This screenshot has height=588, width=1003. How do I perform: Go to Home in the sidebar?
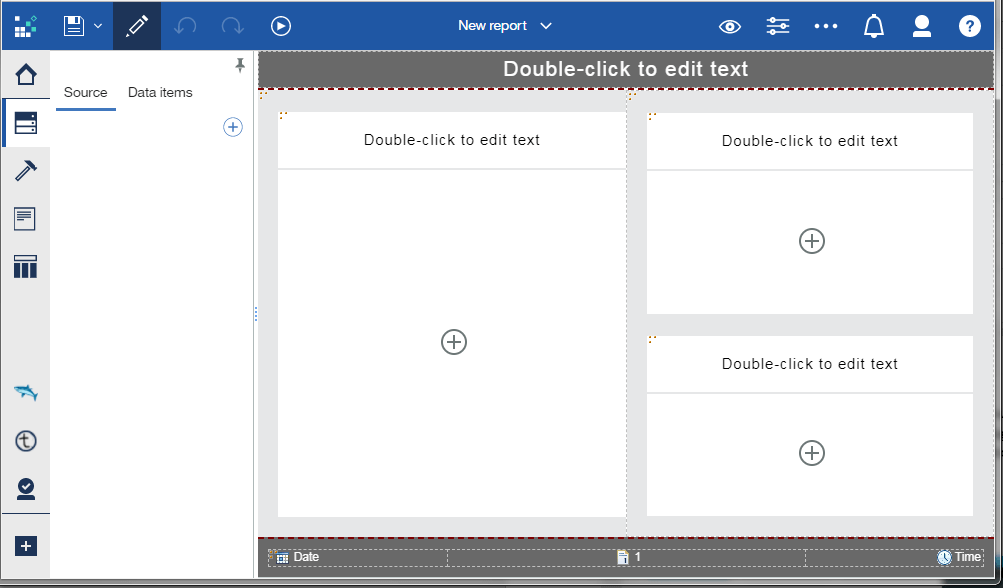26,74
